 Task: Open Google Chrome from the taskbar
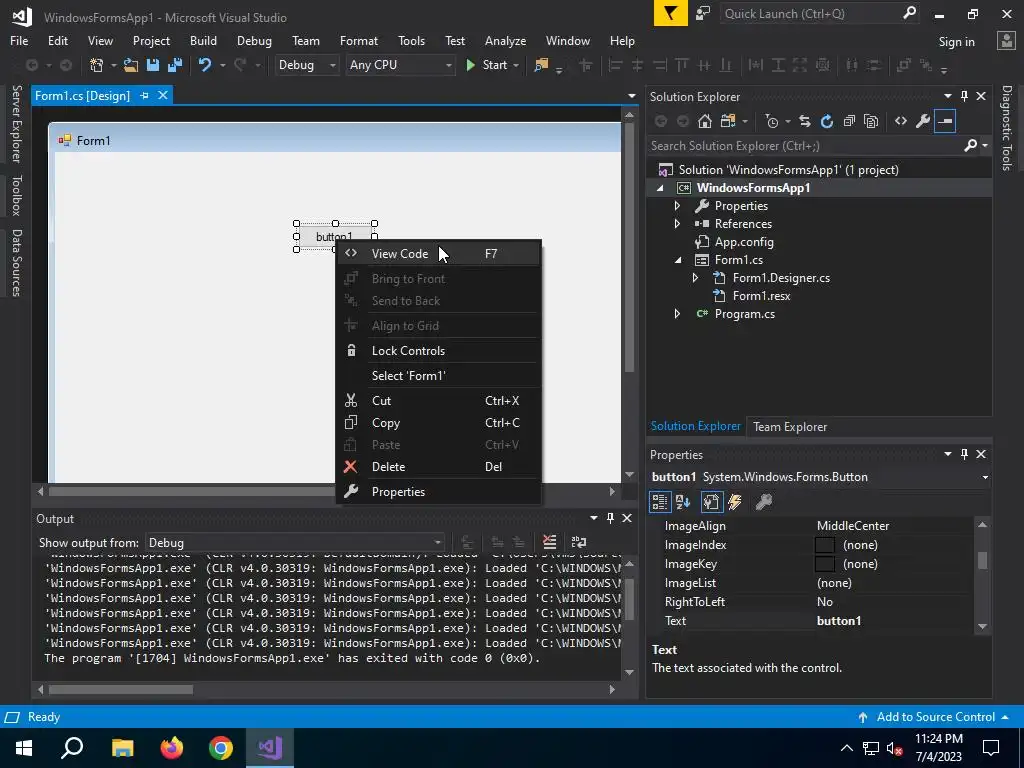[x=221, y=748]
